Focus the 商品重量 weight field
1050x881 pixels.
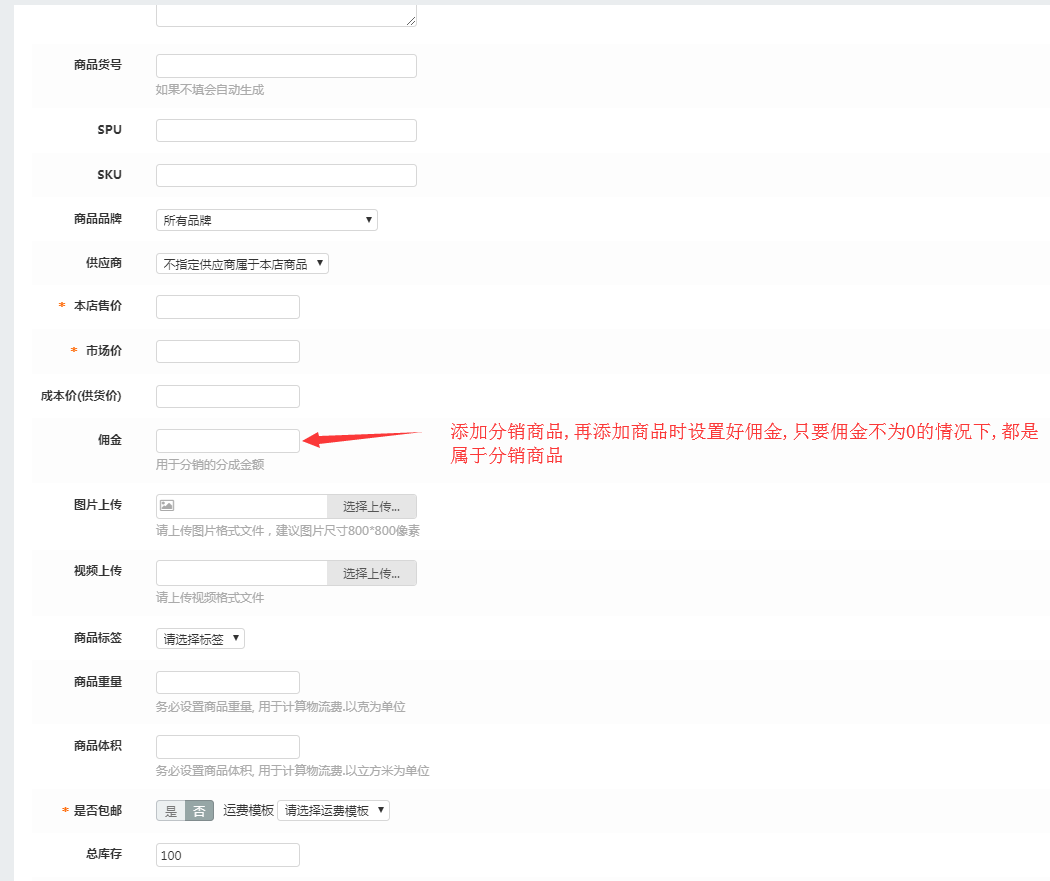point(228,682)
